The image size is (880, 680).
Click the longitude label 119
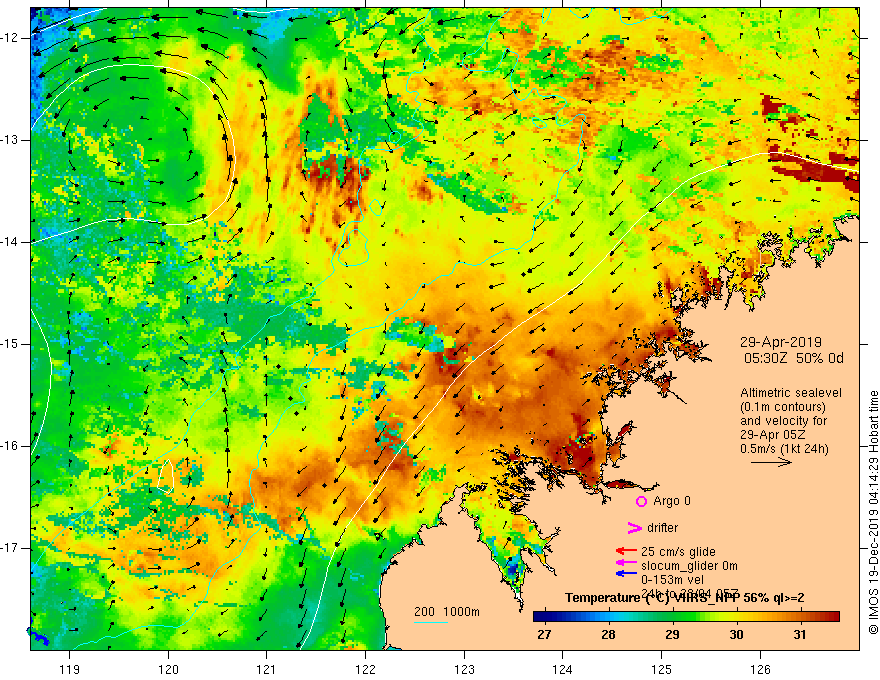(x=70, y=669)
